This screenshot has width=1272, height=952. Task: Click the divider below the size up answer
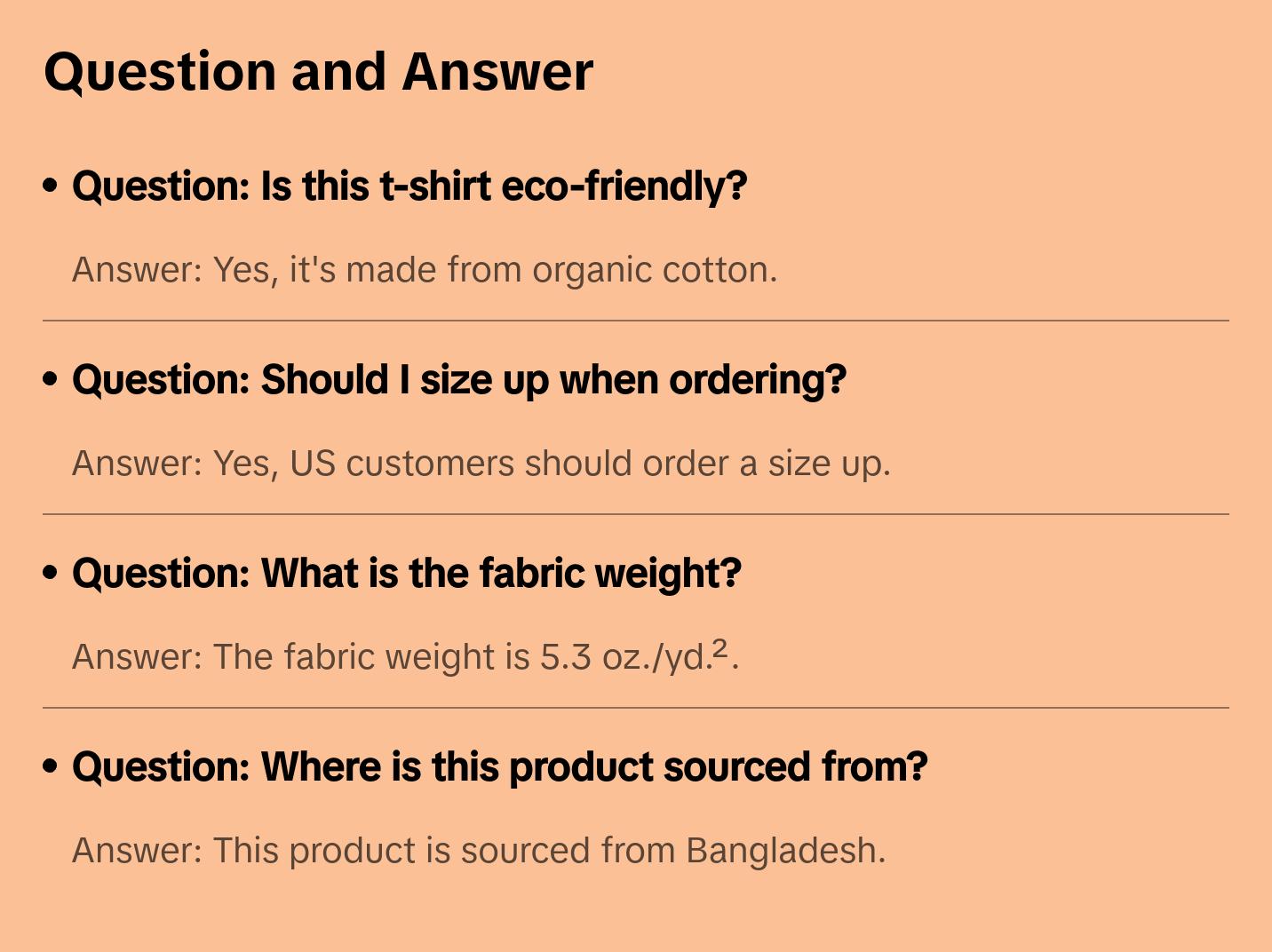click(636, 514)
